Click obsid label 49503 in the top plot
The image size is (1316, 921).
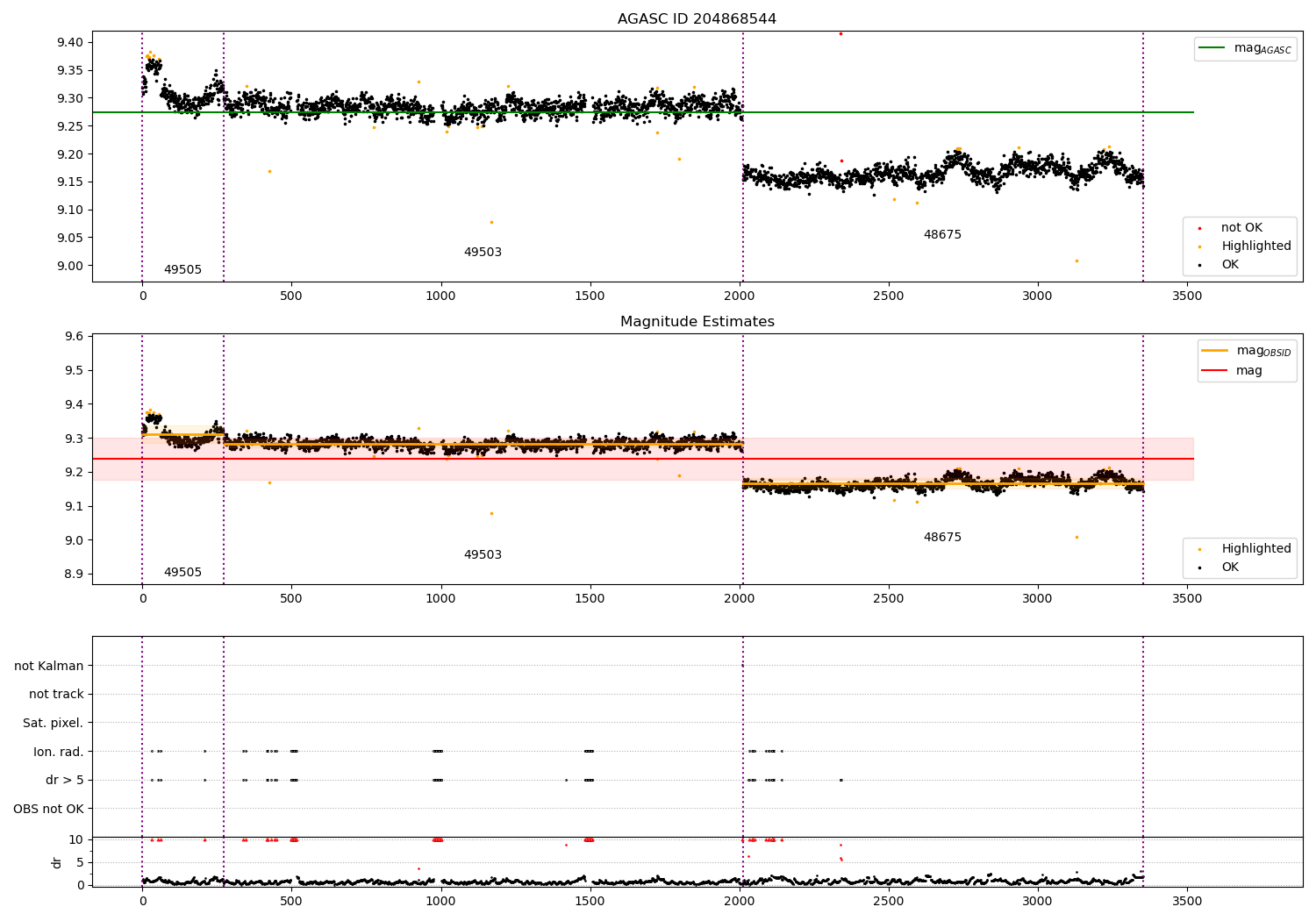tap(483, 252)
